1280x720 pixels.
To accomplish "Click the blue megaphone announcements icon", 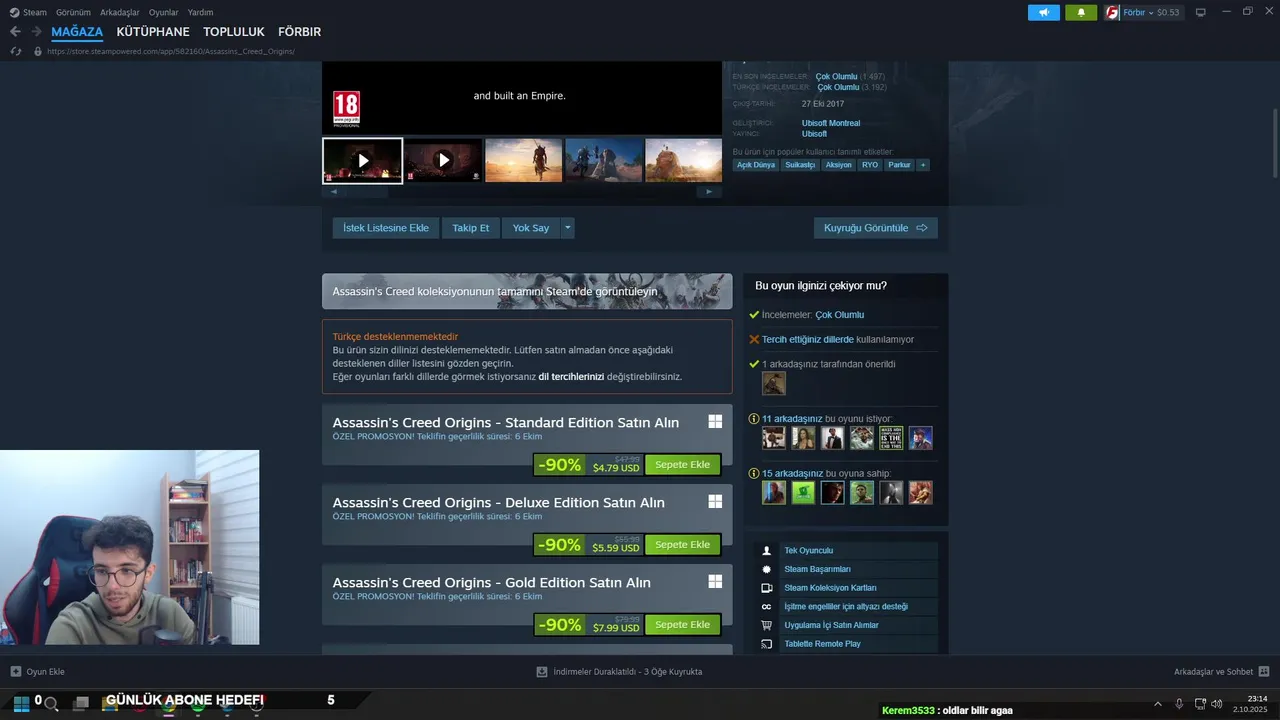I will [1043, 12].
